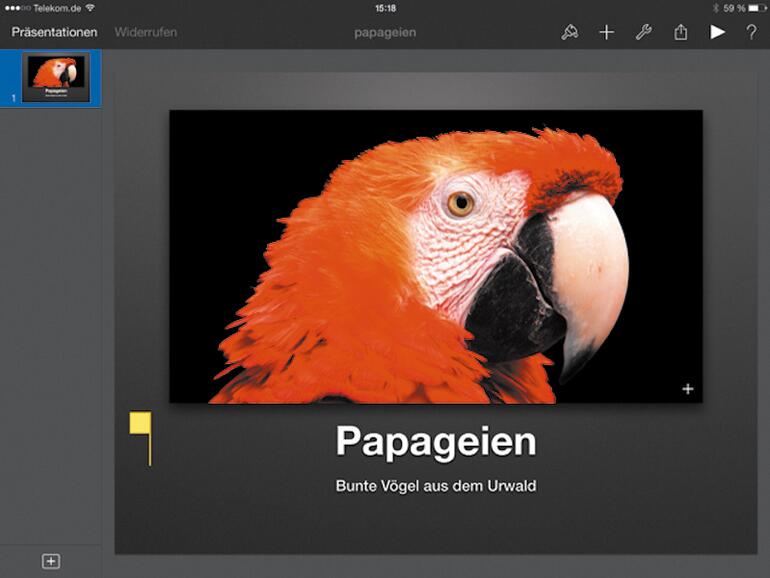
Task: Tap the replace-image plus on the parrot photo
Action: pyautogui.click(x=688, y=389)
